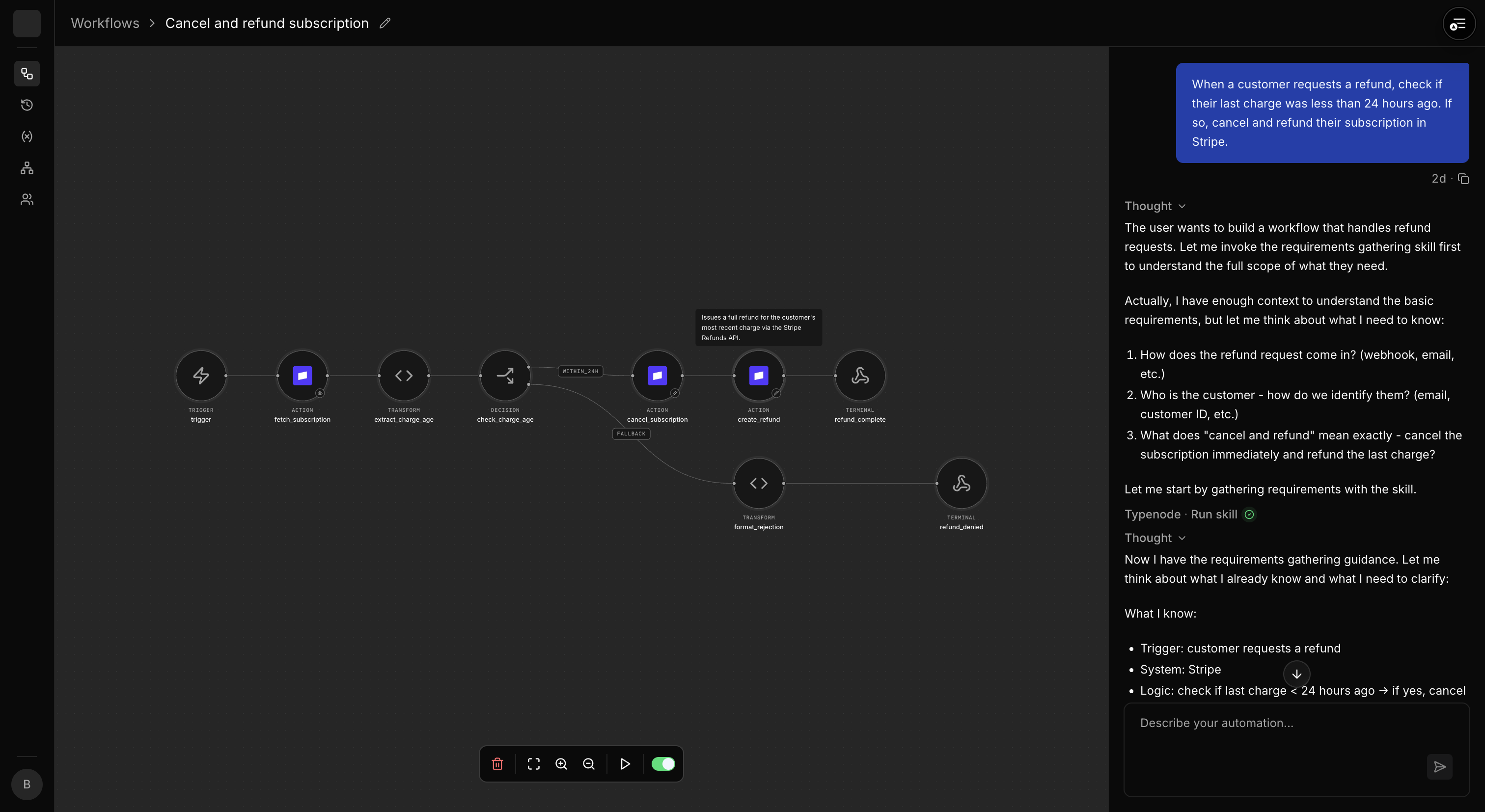Fit the workflow to the screen
This screenshot has height=812, width=1485.
(x=533, y=763)
